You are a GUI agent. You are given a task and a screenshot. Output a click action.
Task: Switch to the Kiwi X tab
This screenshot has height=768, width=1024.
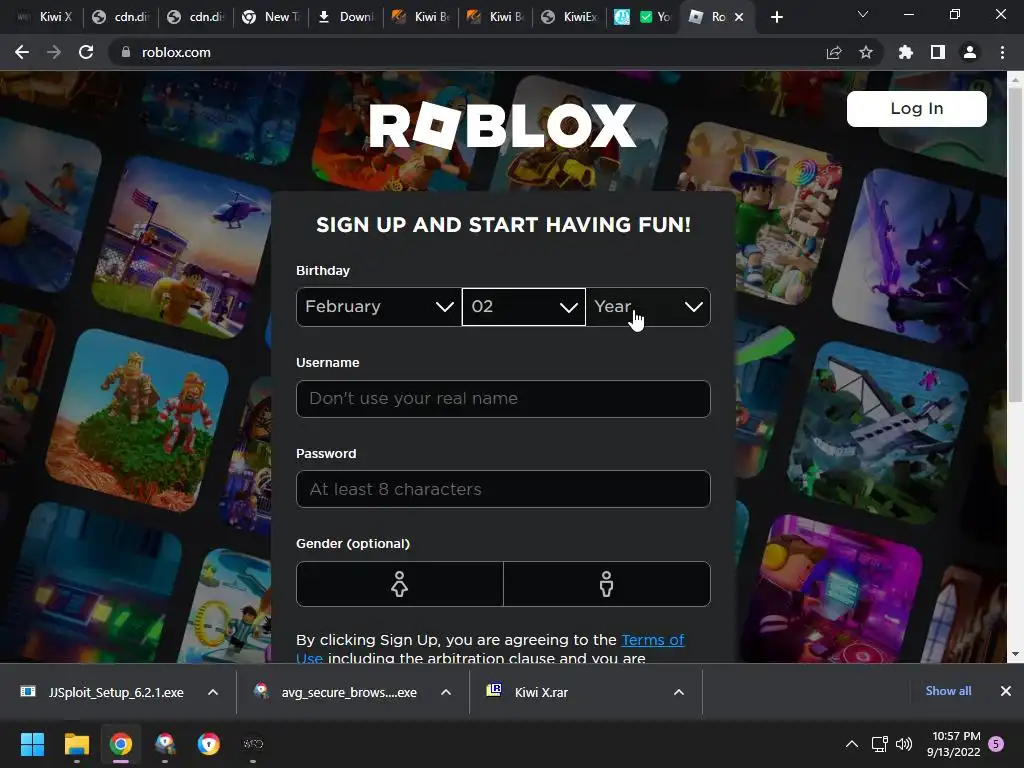(44, 17)
